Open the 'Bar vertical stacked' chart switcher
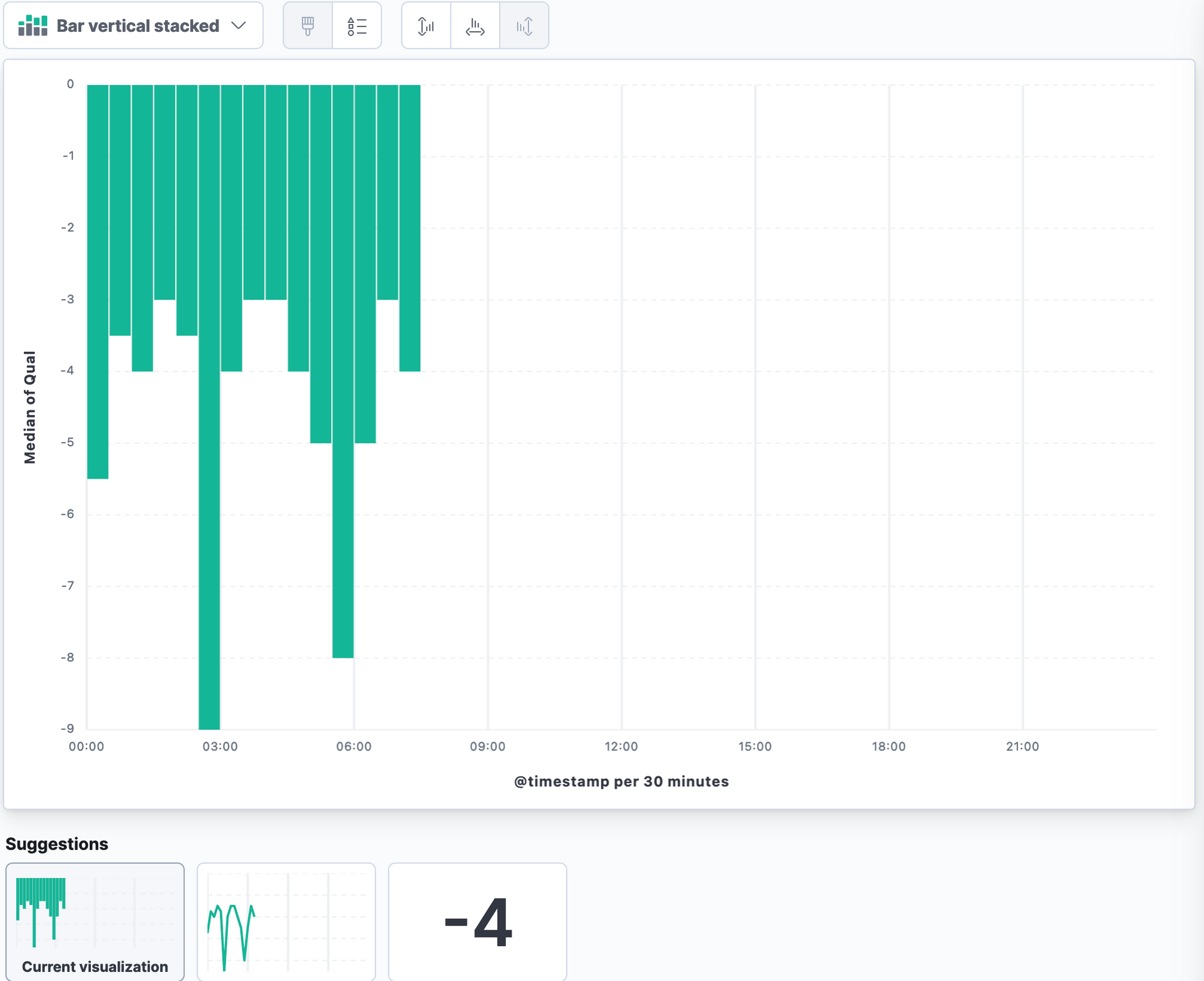Screen dimensions: 1204x981 [137, 26]
